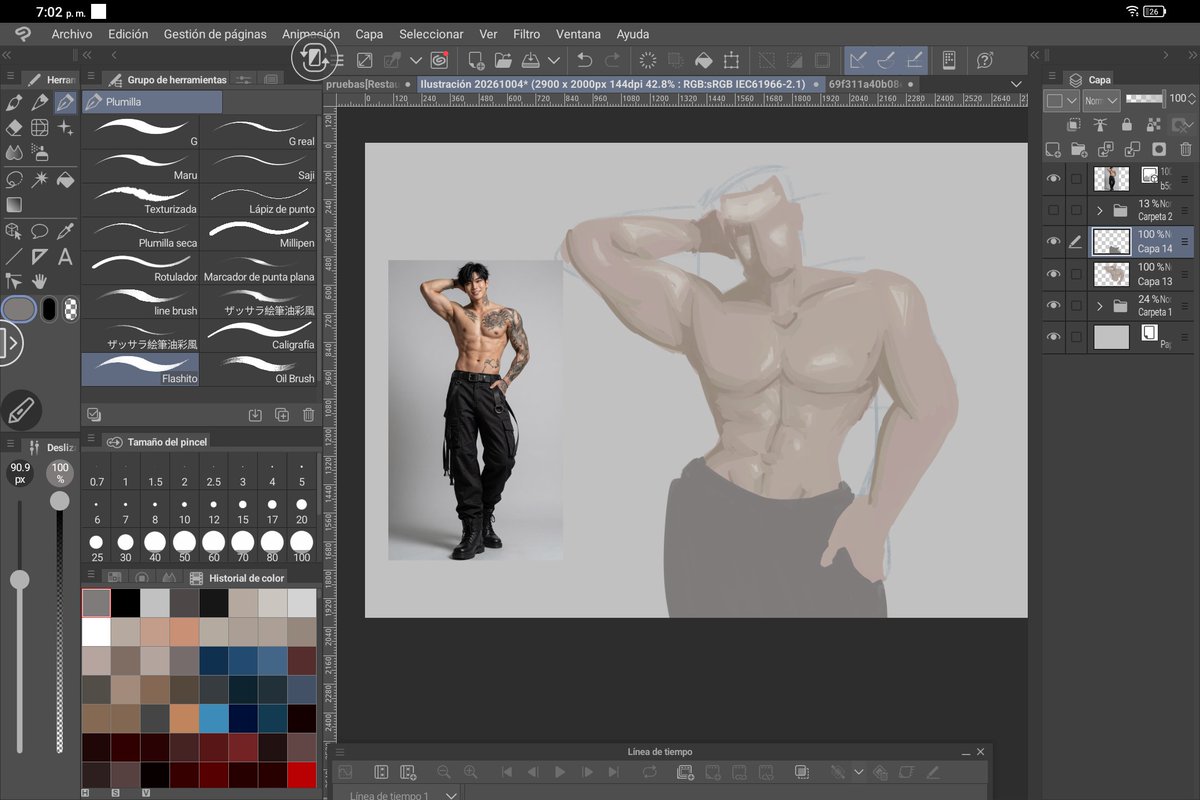
Task: Click the Transform icon in command bar
Action: (731, 60)
